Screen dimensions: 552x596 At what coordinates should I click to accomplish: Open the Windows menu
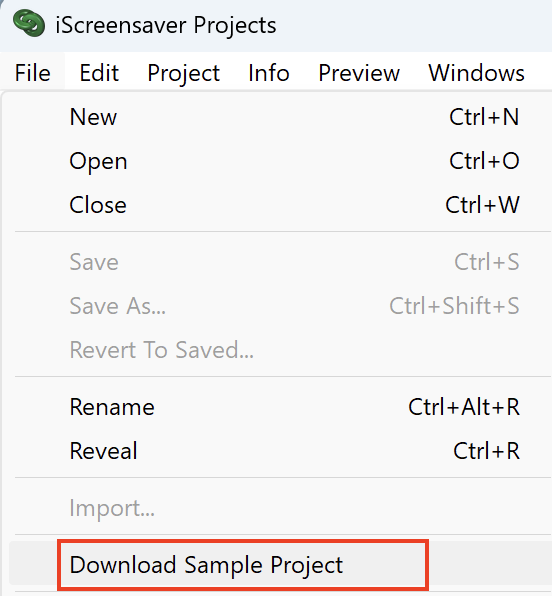click(x=476, y=73)
